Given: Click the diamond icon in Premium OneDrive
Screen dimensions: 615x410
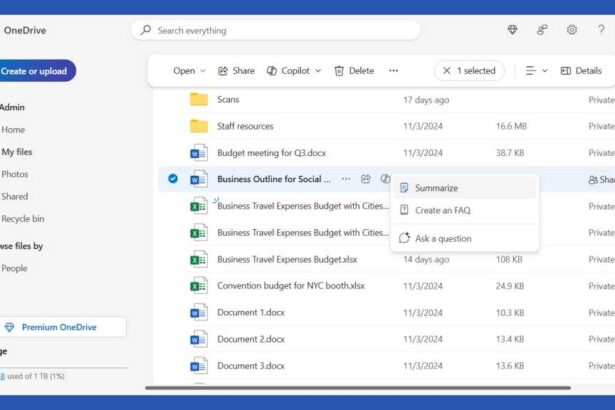Looking at the screenshot, I should [x=9, y=327].
